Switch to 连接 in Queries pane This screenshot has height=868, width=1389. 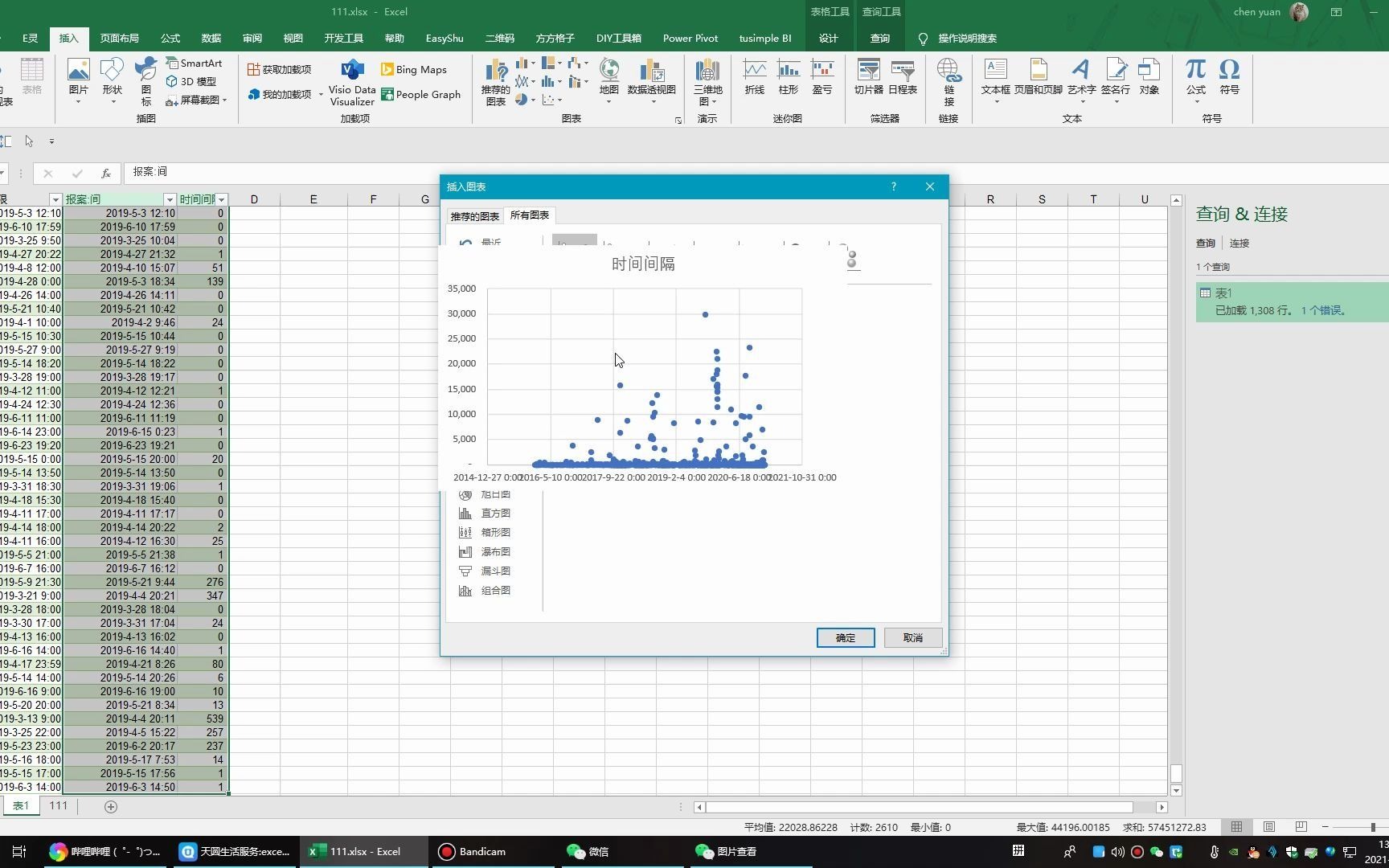(x=1239, y=243)
